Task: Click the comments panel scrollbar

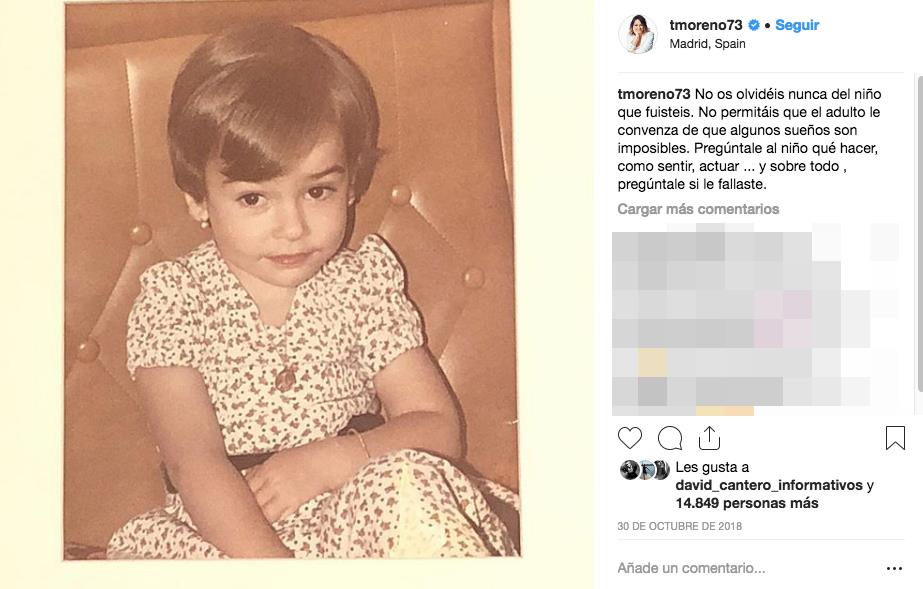Action: click(x=919, y=232)
